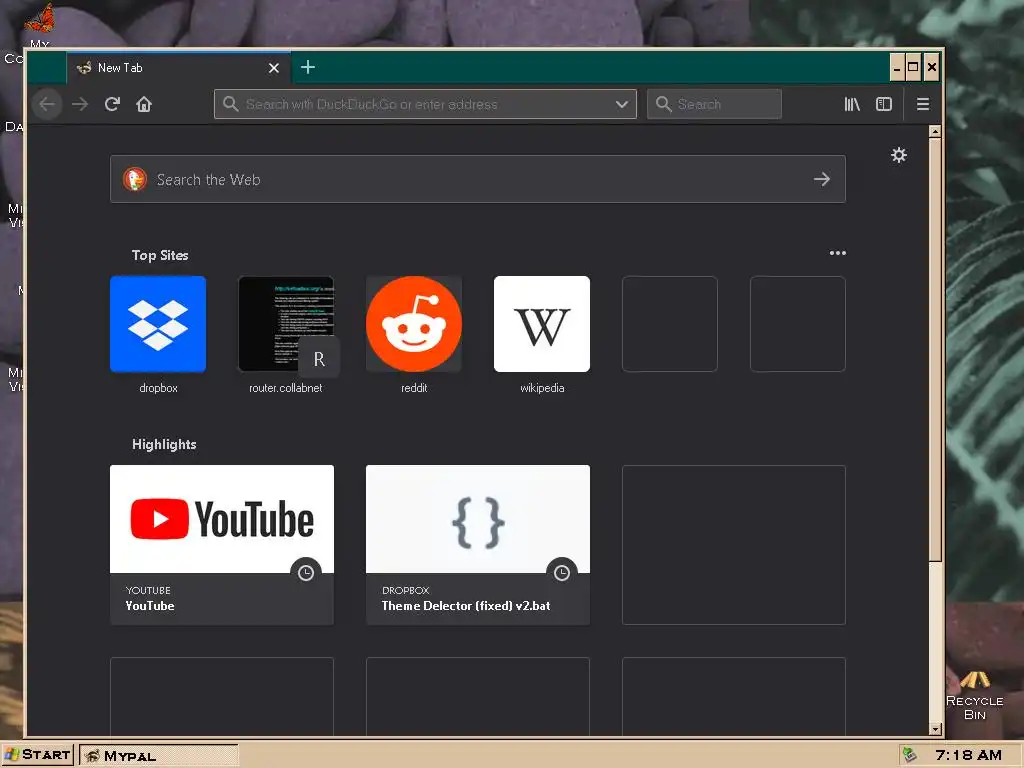Maximize the Mypal browser window
The height and width of the screenshot is (768, 1024).
pos(913,67)
